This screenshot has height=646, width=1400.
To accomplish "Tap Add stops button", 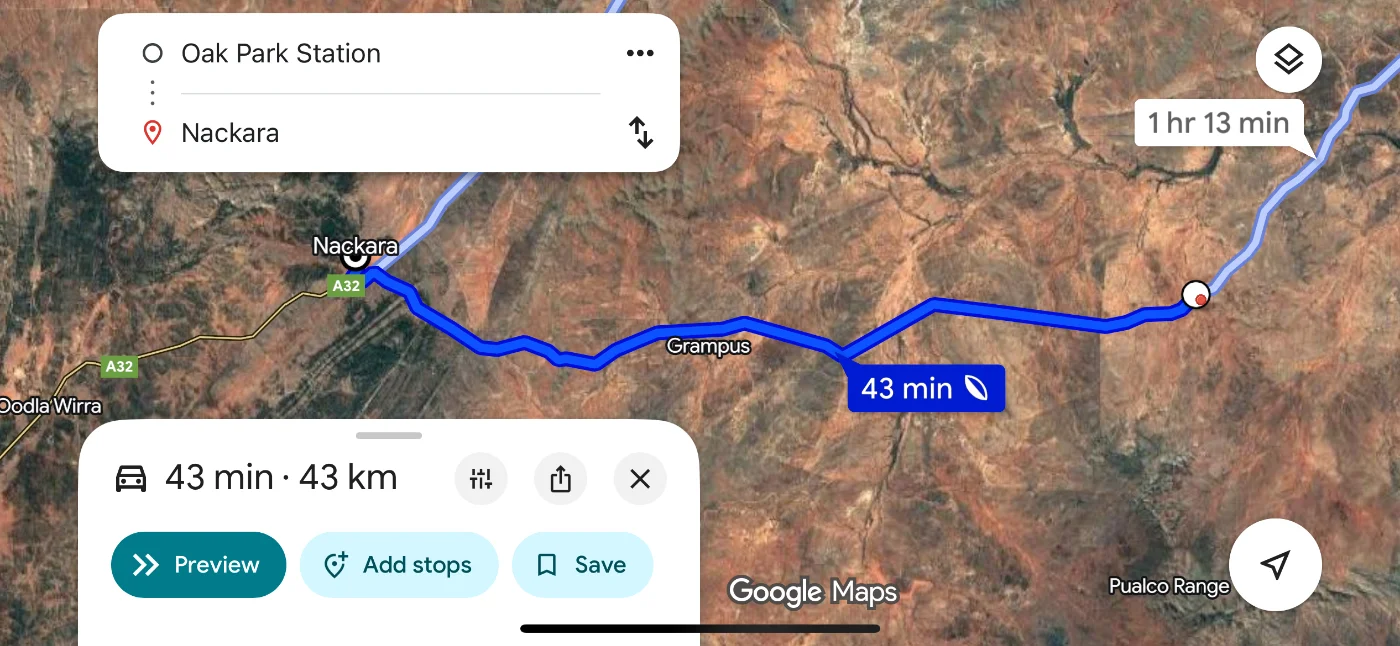I will click(x=399, y=565).
